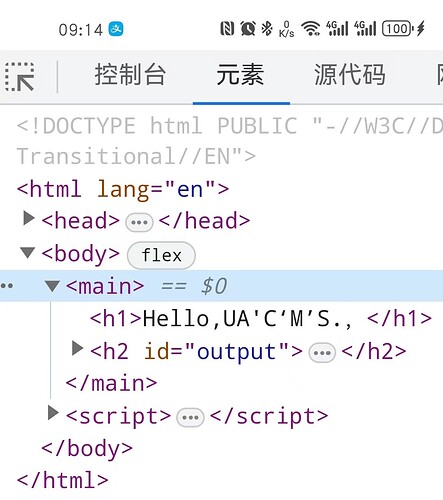Tap the first 4G signal bars icon
This screenshot has height=500, width=443.
pyautogui.click(x=337, y=28)
